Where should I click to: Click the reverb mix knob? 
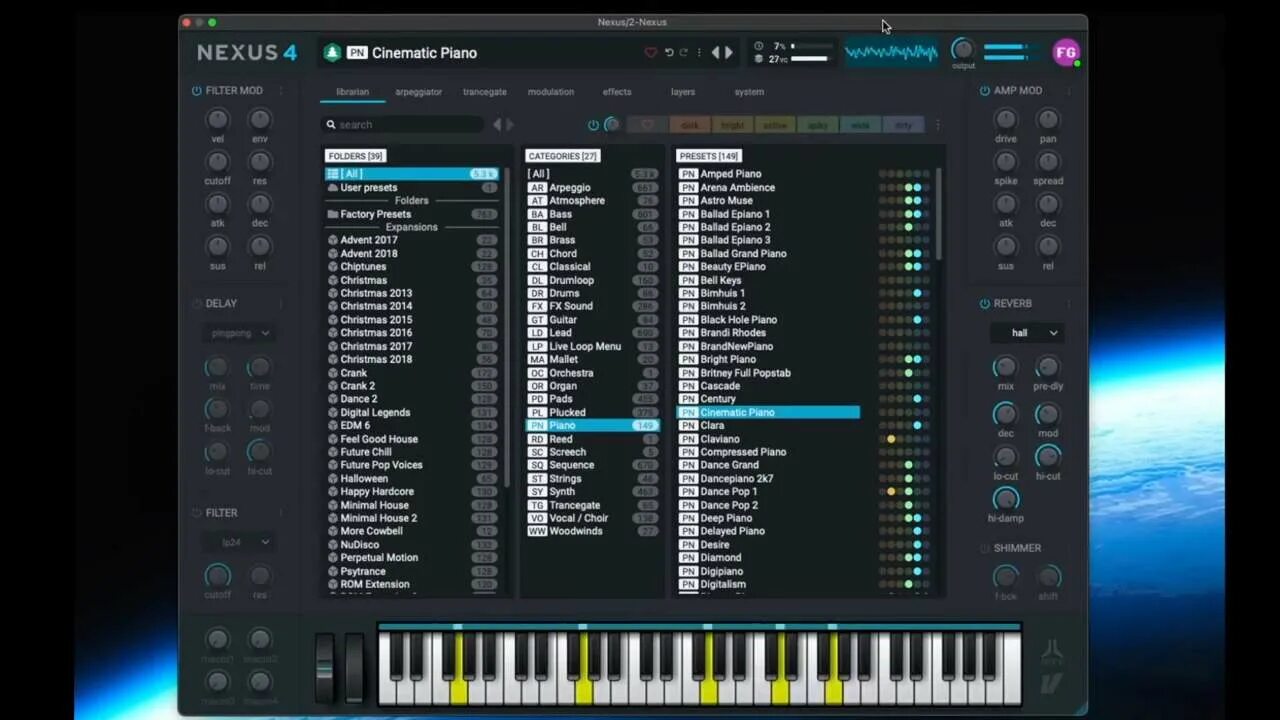point(1005,367)
